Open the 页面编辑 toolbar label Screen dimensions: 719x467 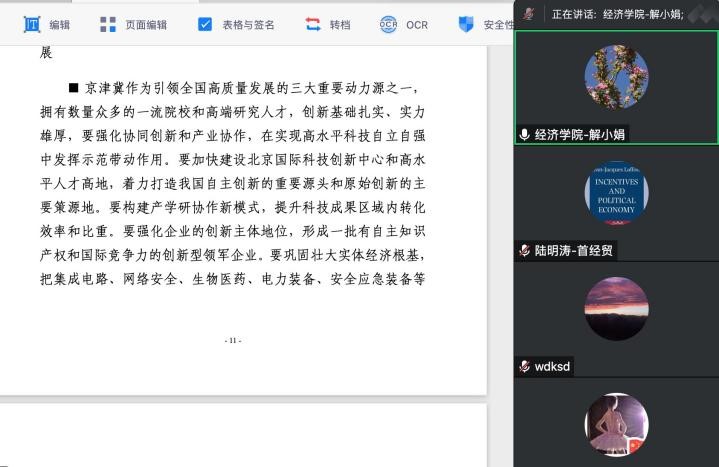click(146, 25)
